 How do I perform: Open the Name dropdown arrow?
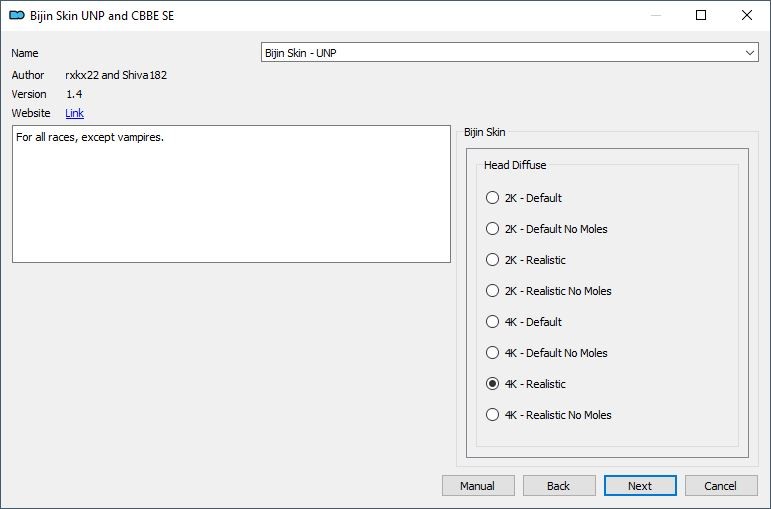pyautogui.click(x=749, y=53)
